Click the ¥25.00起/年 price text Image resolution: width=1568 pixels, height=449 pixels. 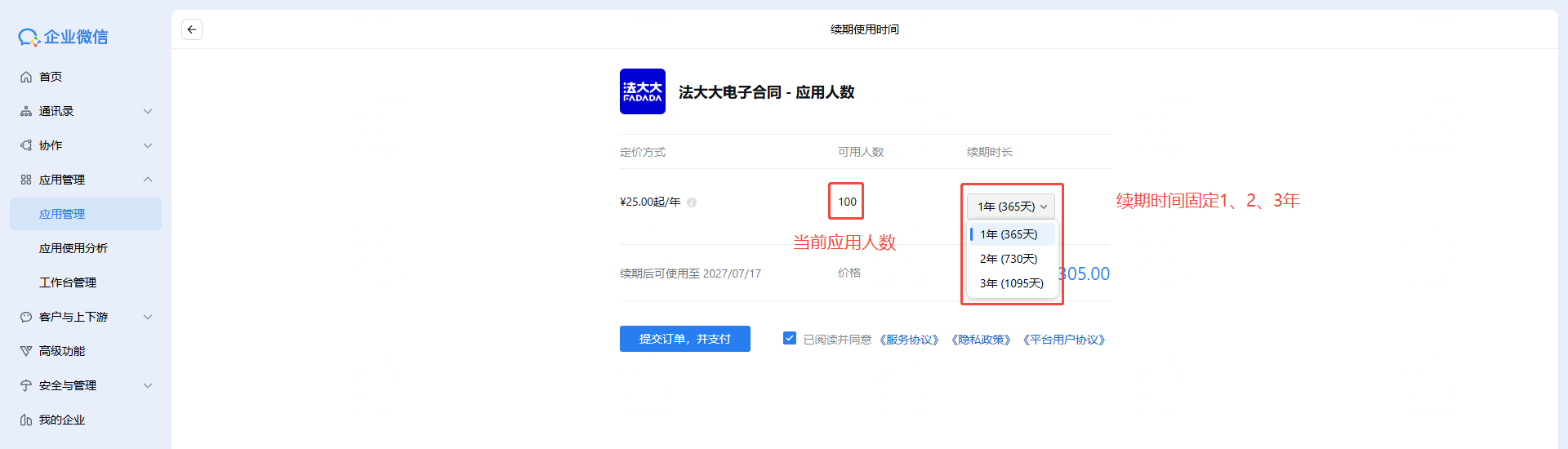coord(650,202)
